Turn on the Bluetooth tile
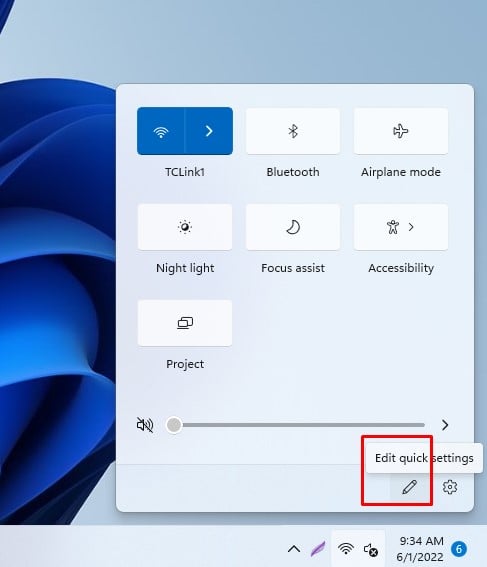 (293, 131)
